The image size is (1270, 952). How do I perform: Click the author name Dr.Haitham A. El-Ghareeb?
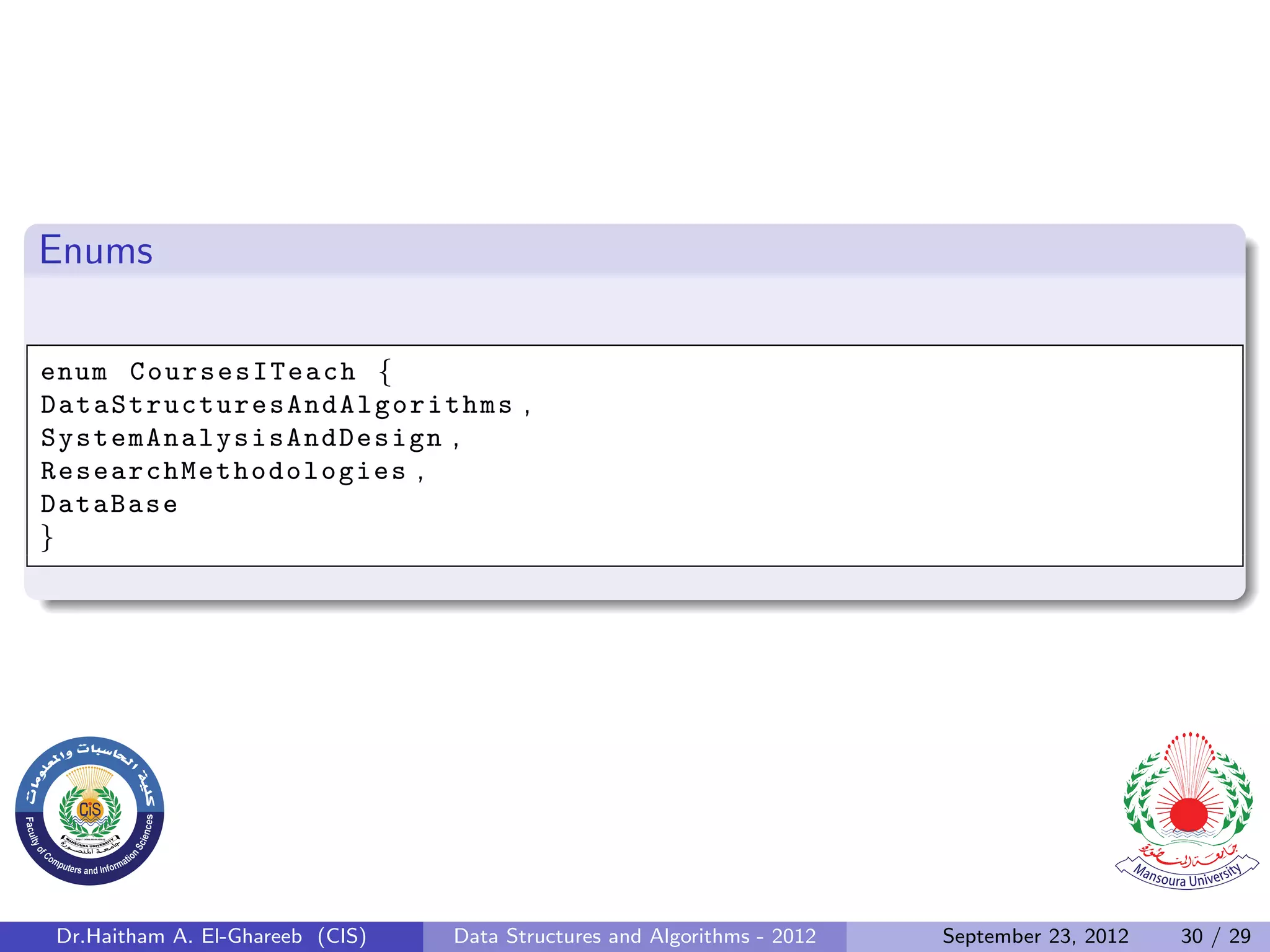(179, 936)
